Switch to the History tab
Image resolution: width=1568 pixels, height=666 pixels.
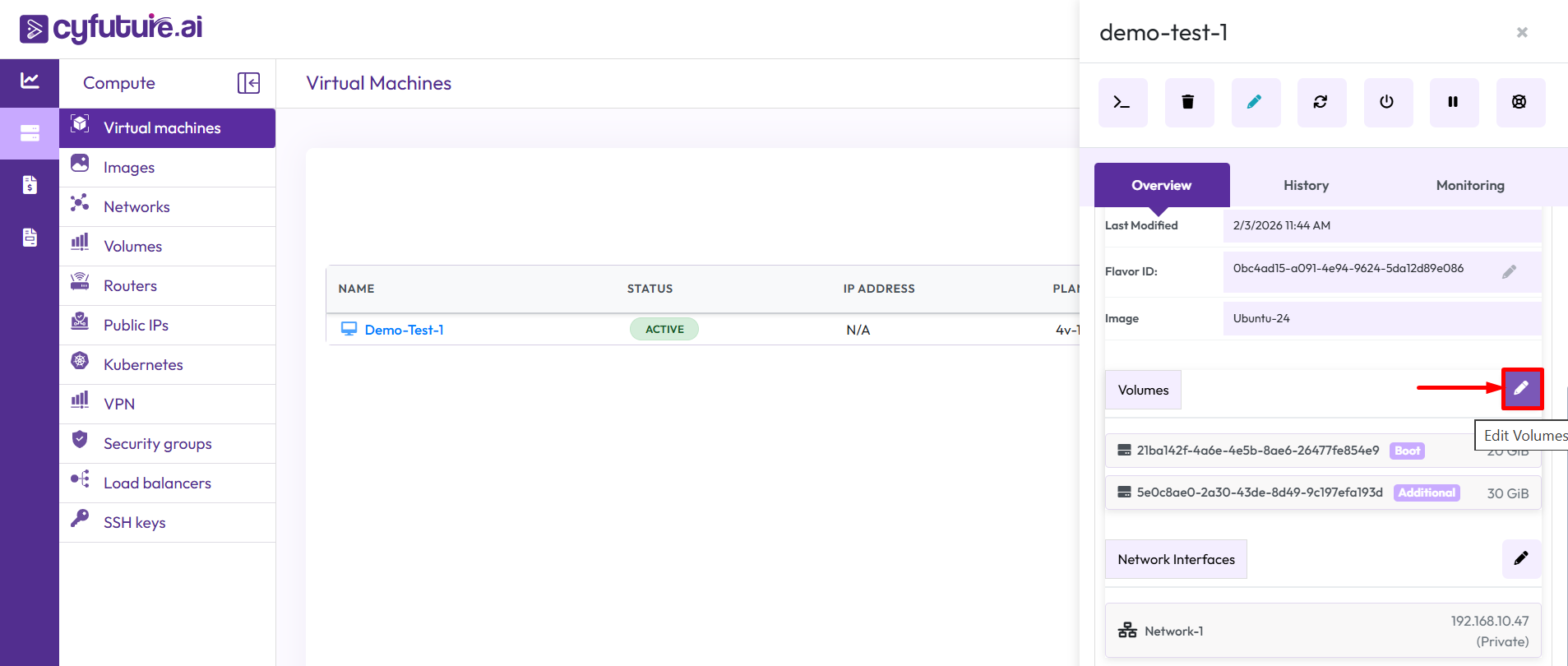click(1306, 186)
